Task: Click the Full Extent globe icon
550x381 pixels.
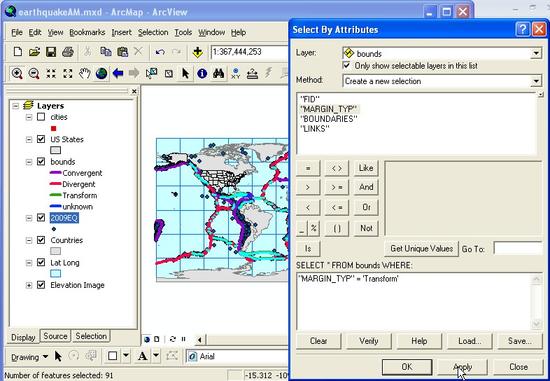Action: [101, 73]
